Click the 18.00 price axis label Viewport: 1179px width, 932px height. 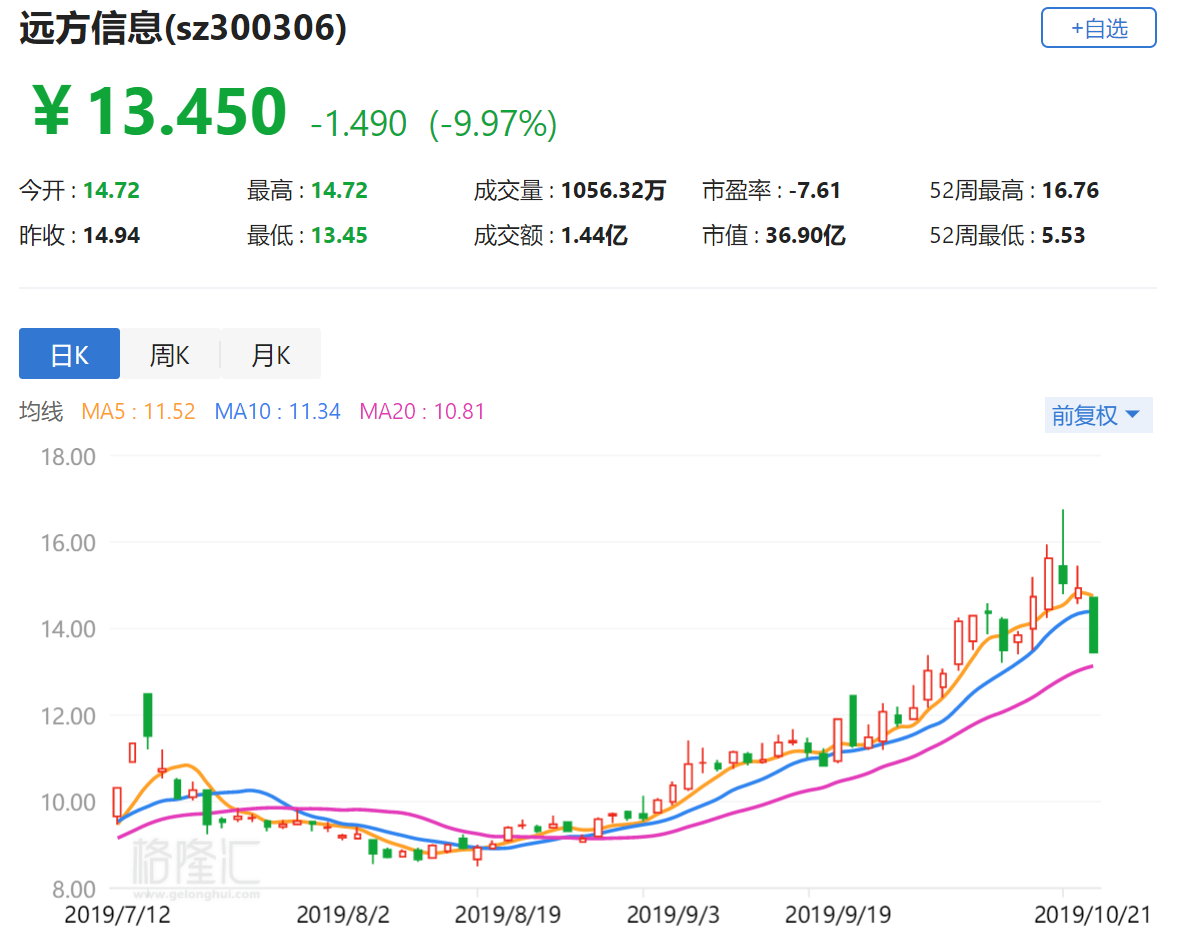[x=68, y=457]
